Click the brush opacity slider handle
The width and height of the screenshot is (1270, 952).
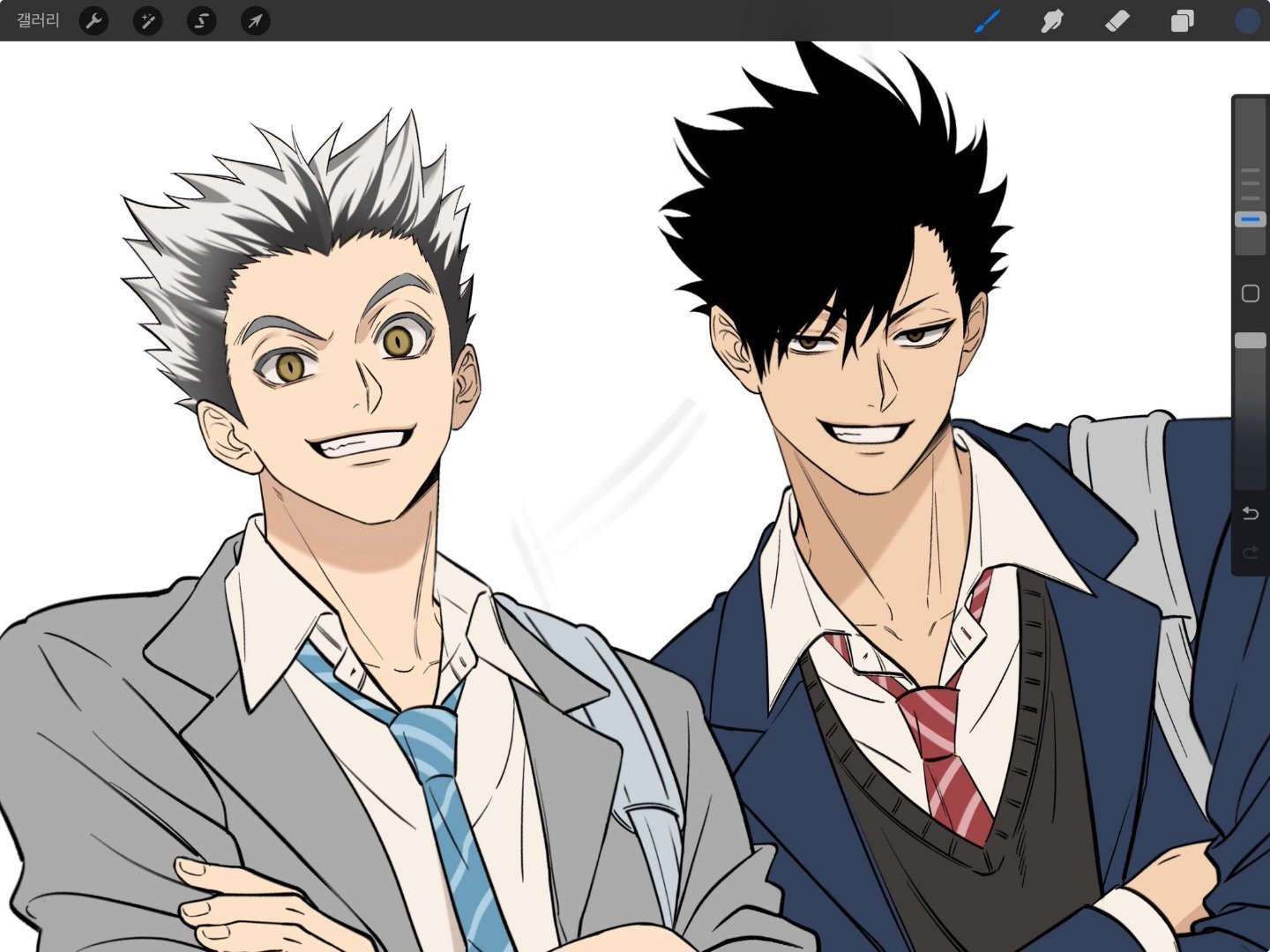1250,340
